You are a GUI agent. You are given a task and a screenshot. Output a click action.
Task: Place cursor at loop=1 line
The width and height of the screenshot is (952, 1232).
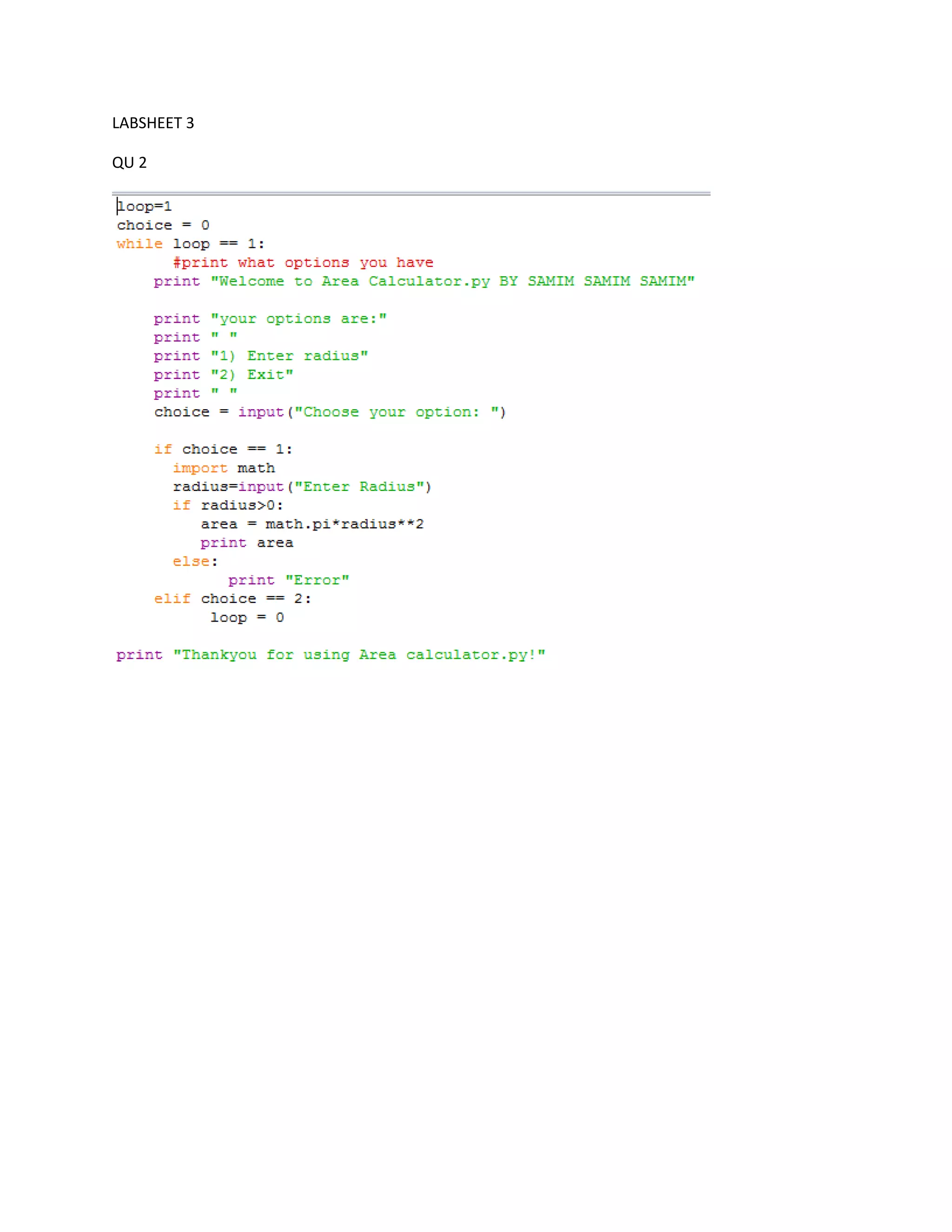[145, 206]
